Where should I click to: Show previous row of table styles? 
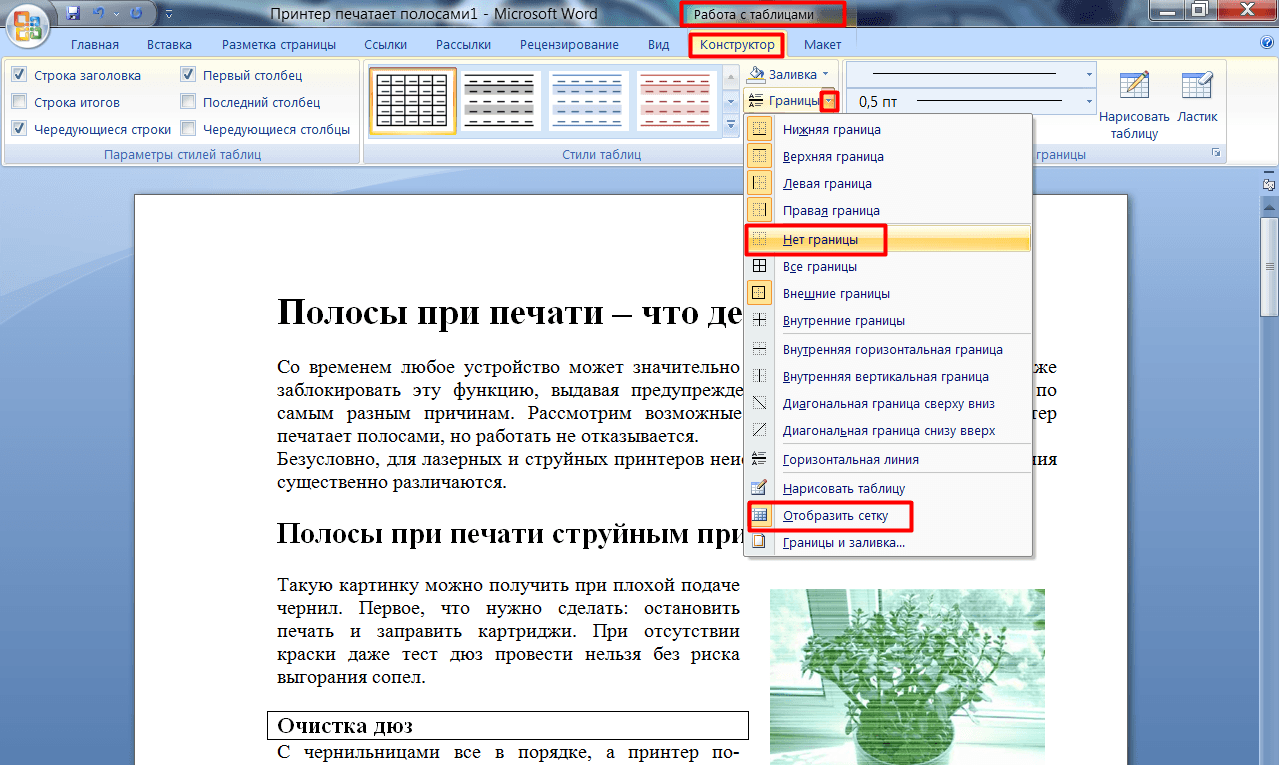click(x=730, y=79)
